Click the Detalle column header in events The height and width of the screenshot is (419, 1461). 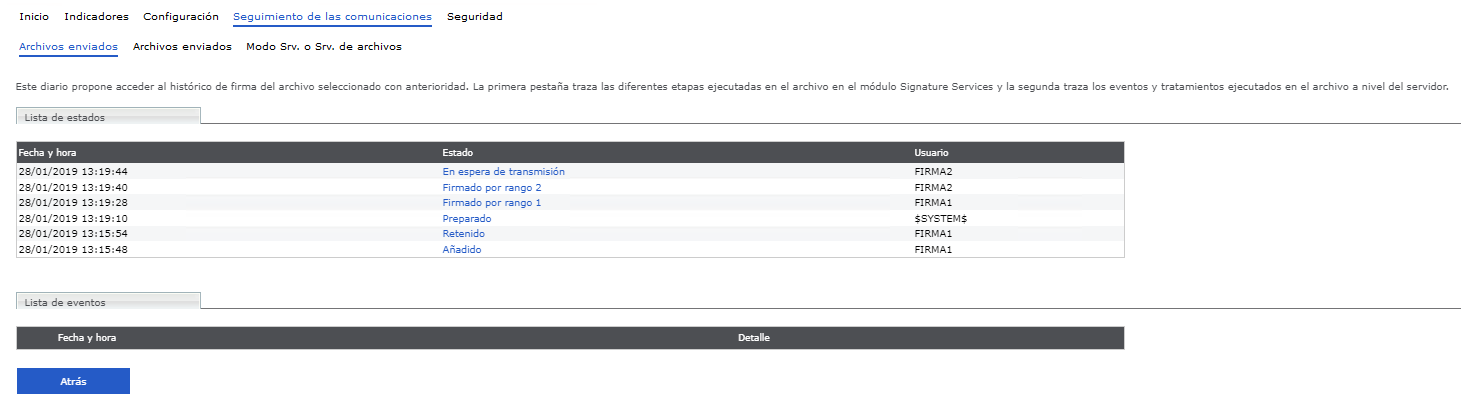pyautogui.click(x=753, y=338)
